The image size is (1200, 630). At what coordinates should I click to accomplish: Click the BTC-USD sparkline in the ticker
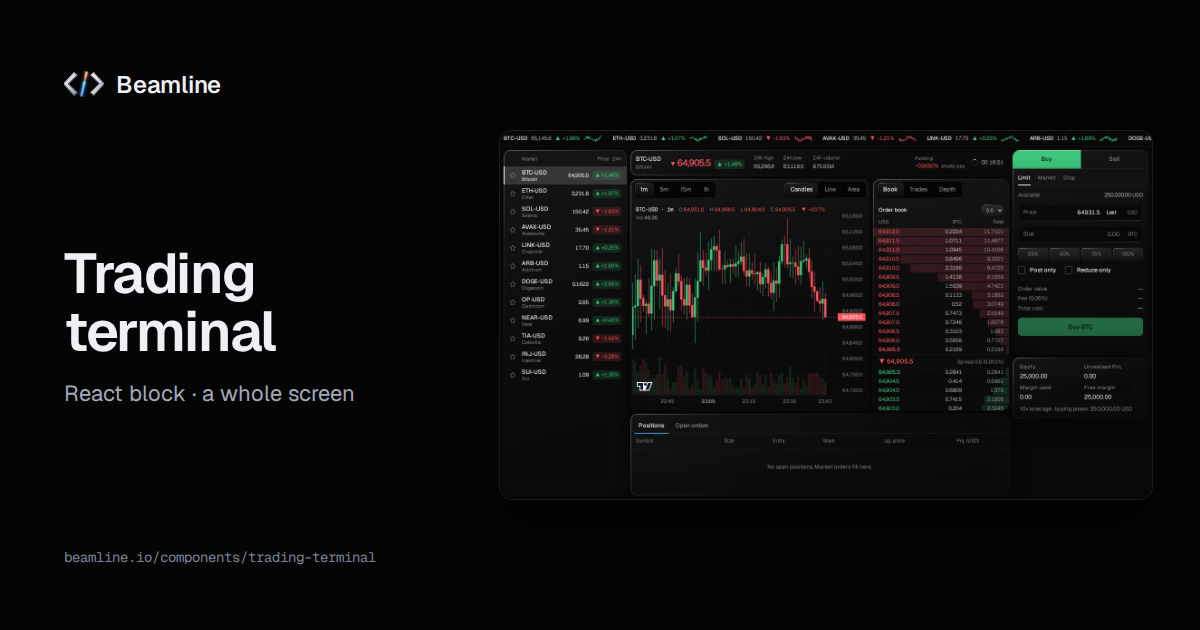593,138
